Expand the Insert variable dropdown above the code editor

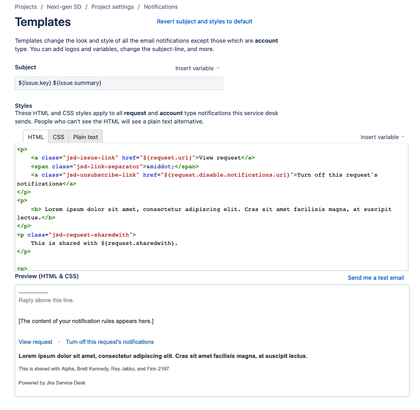382,137
